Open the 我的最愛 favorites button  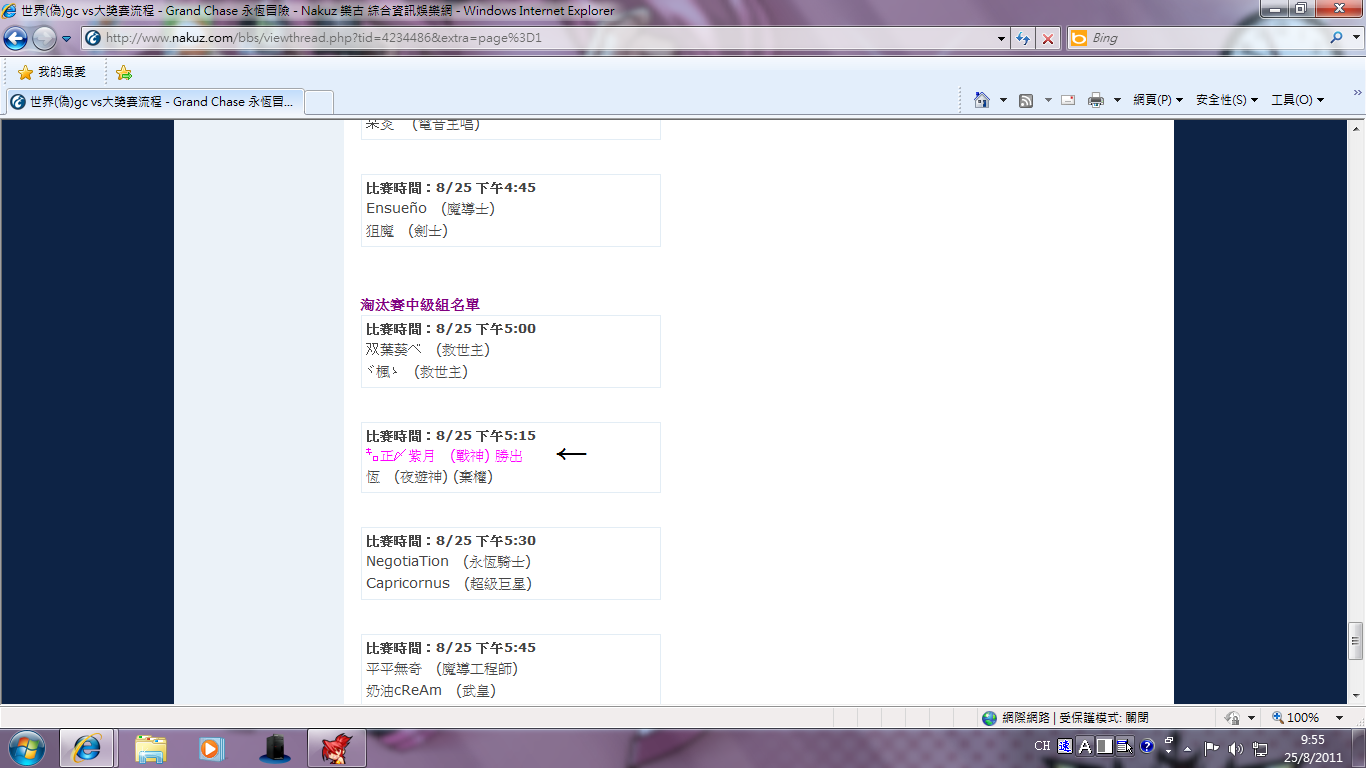point(52,72)
